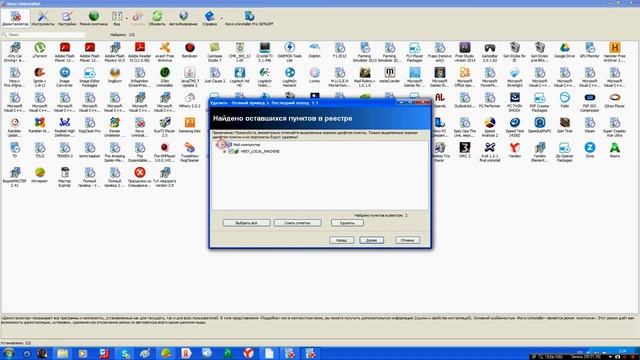Select the Spin Tires program icon
The height and width of the screenshot is (360, 640).
click(x=564, y=126)
